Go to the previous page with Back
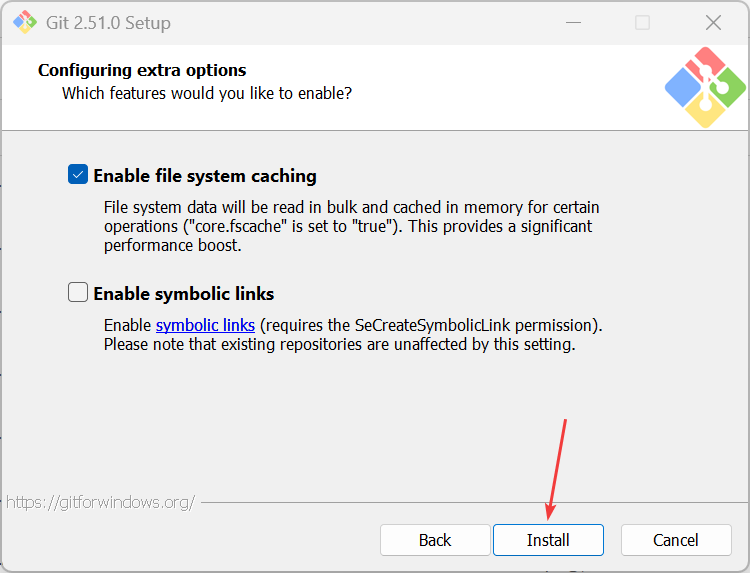The height and width of the screenshot is (573, 750). [435, 540]
